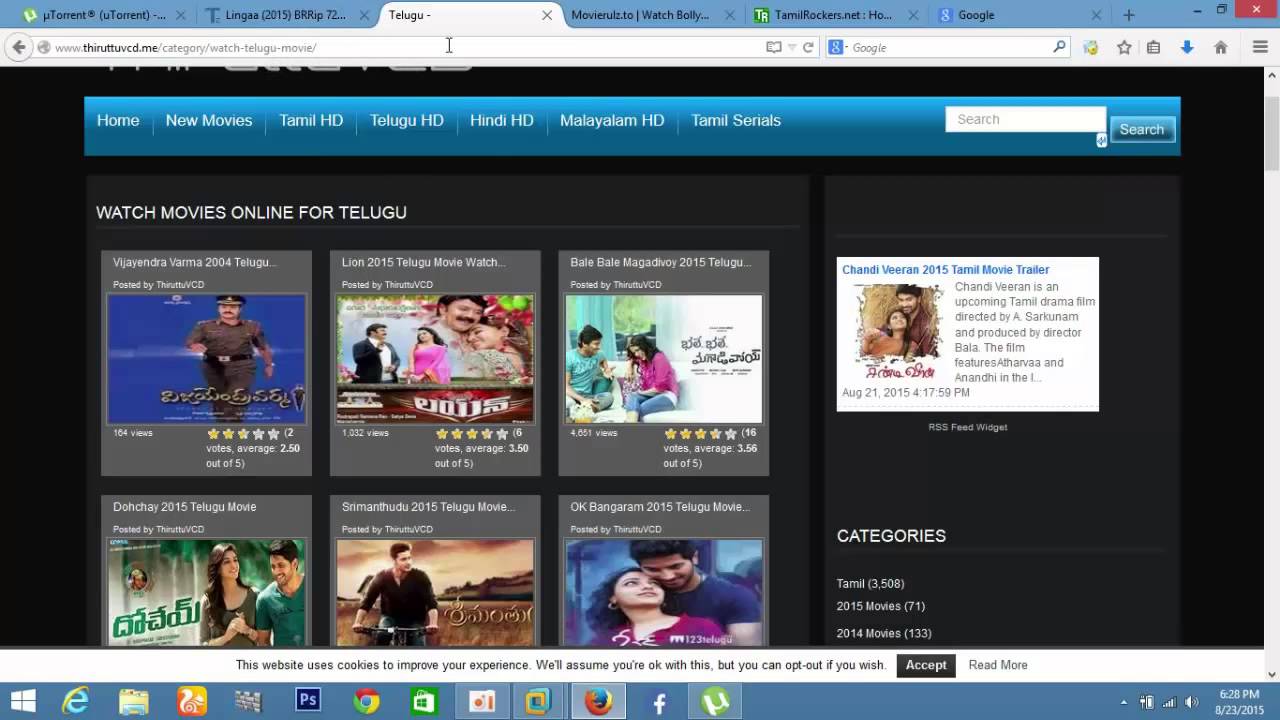Click the Google search box in toolbar
This screenshot has height=720, width=1280.
point(950,47)
